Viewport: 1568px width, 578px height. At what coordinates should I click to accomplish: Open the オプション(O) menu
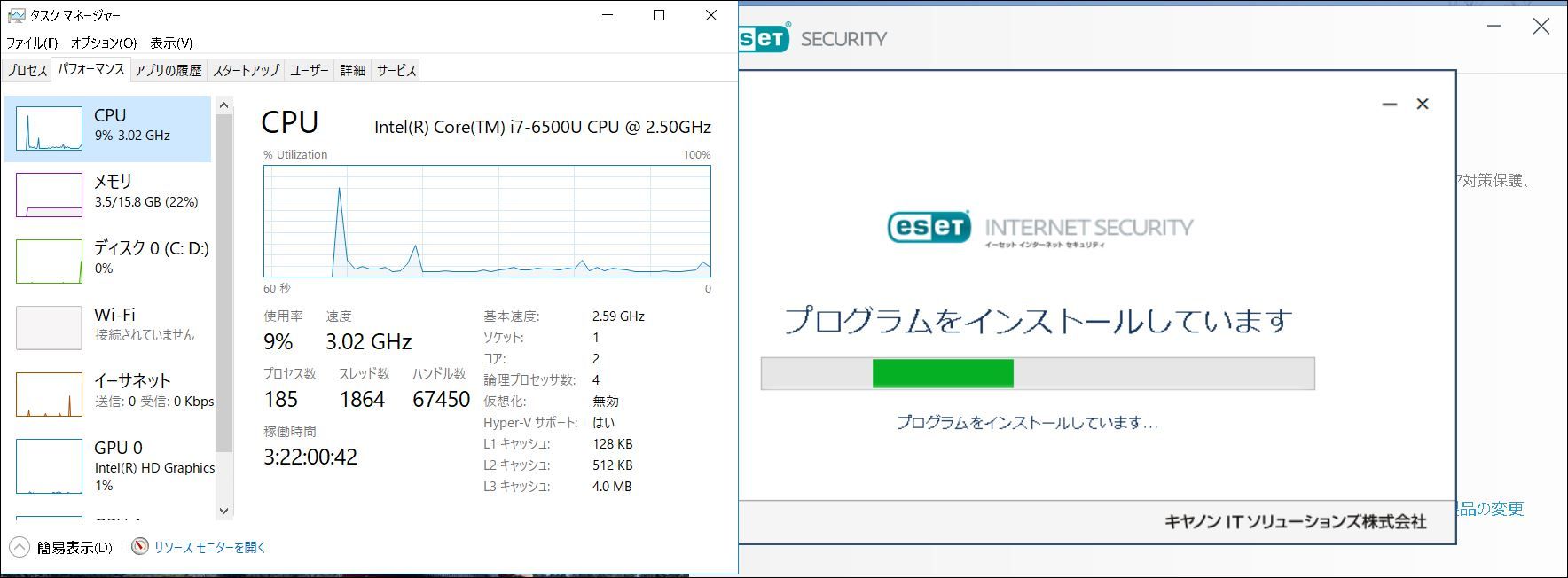click(x=104, y=43)
